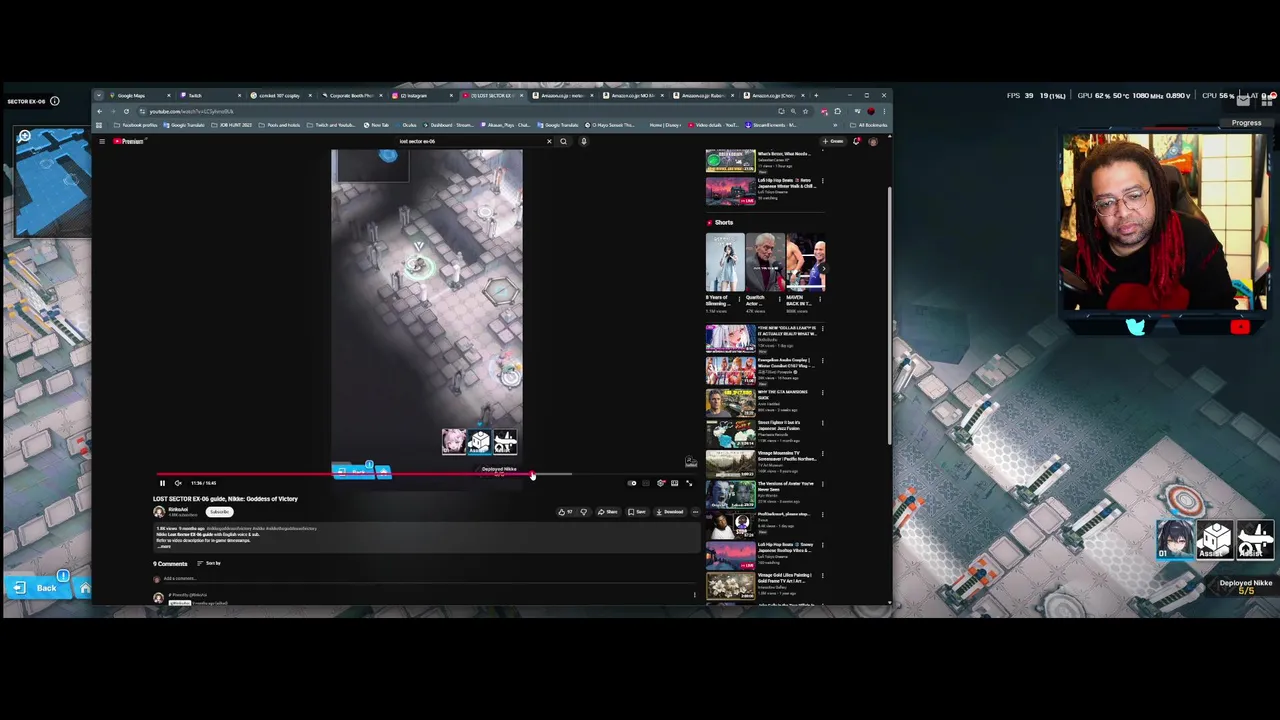1280x720 pixels.
Task: Open the Pools and hotels bookmark folder
Action: 280,125
